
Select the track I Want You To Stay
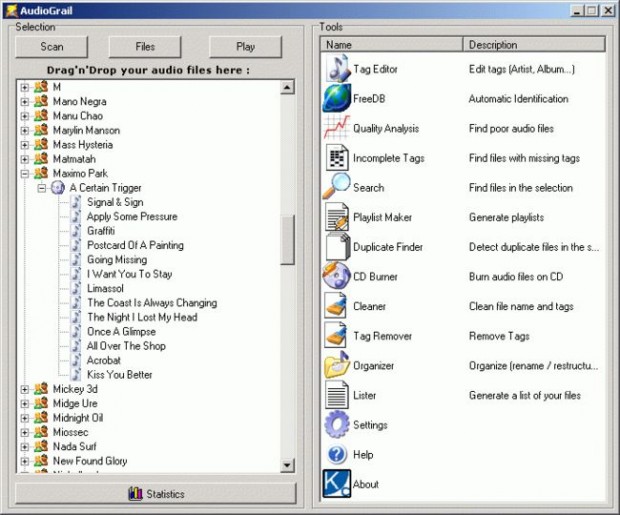tap(129, 274)
